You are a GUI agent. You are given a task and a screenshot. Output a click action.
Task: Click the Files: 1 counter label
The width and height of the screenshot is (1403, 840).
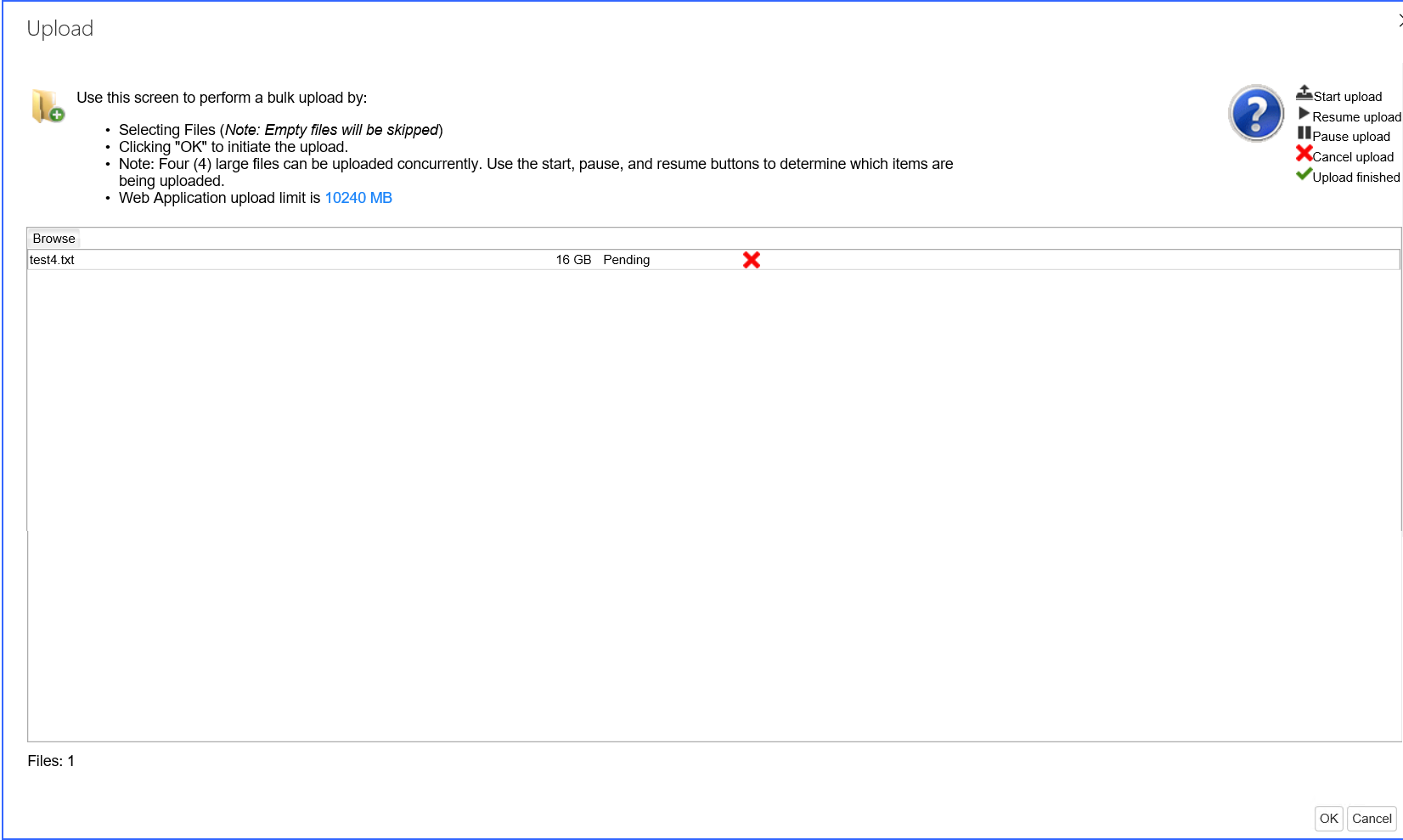(50, 761)
